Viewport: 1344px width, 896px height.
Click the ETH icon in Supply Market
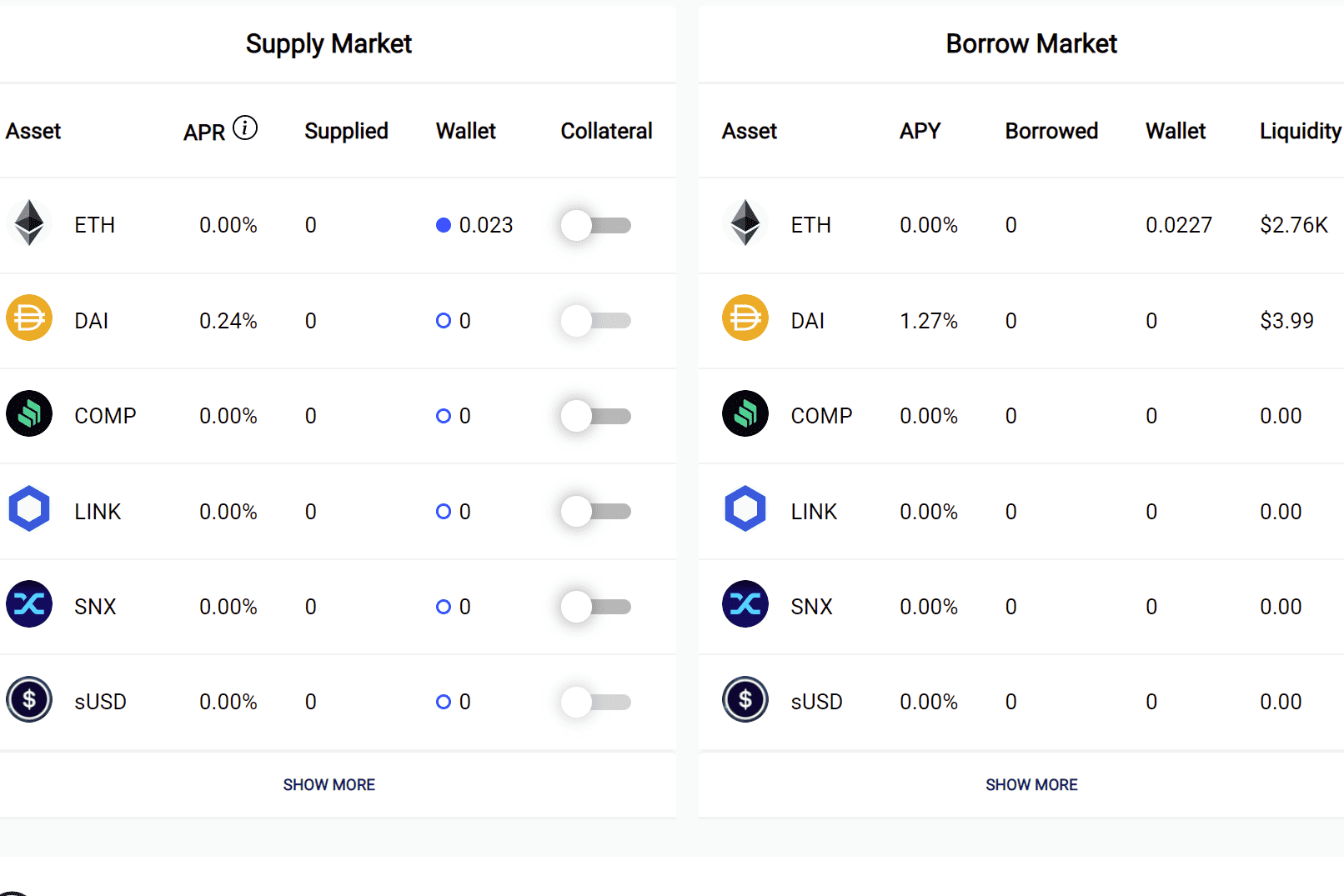pyautogui.click(x=29, y=223)
